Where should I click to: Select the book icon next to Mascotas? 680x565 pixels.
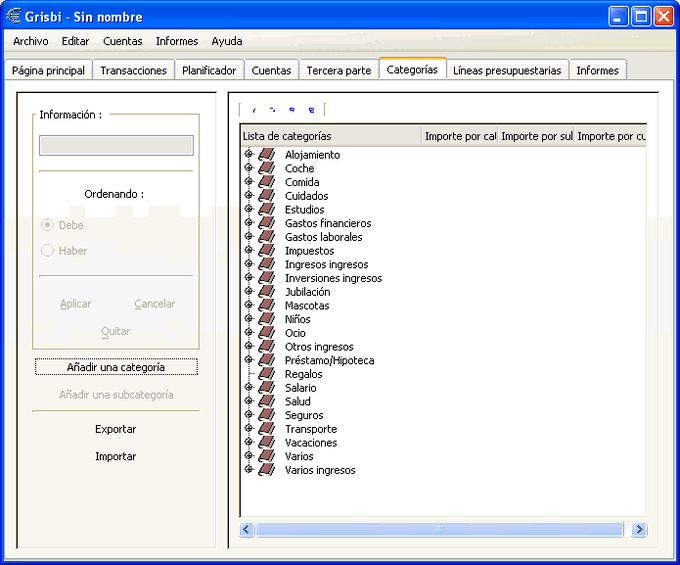click(x=267, y=305)
